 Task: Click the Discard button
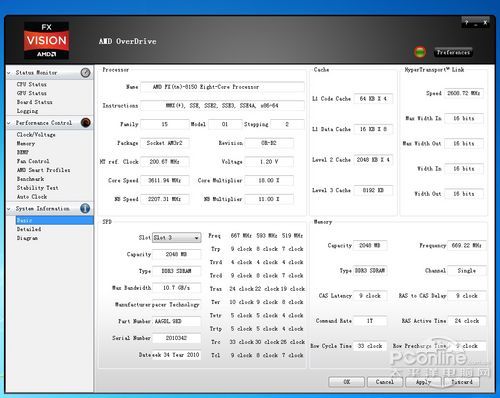(462, 382)
